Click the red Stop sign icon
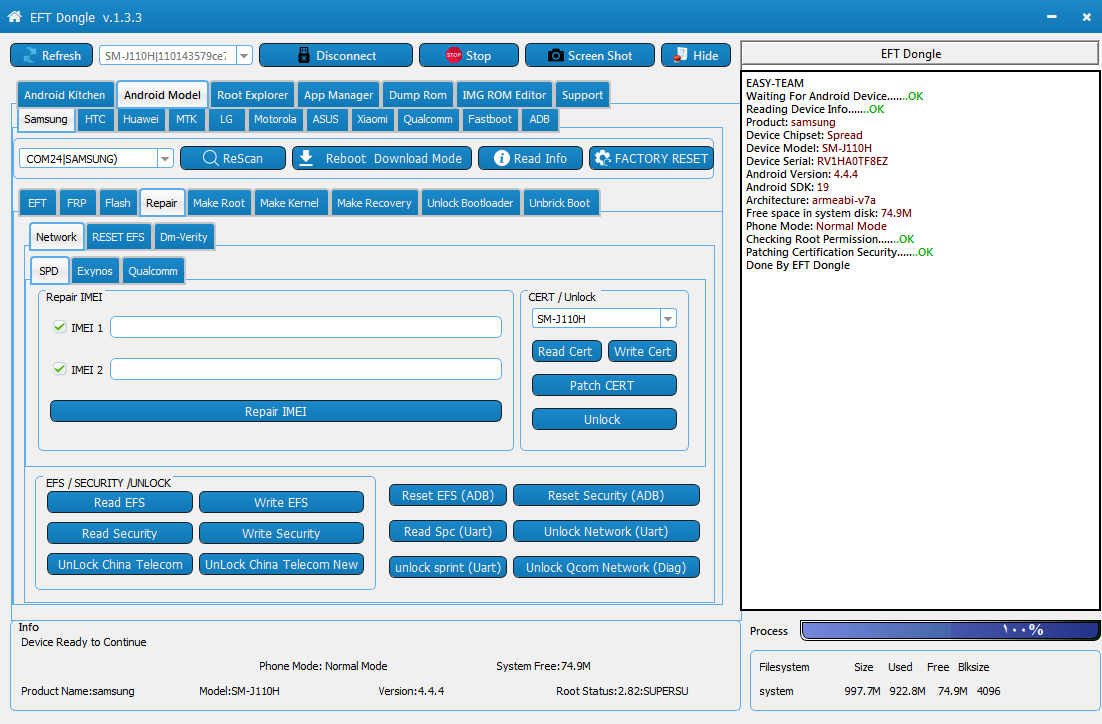The image size is (1102, 724). [454, 56]
